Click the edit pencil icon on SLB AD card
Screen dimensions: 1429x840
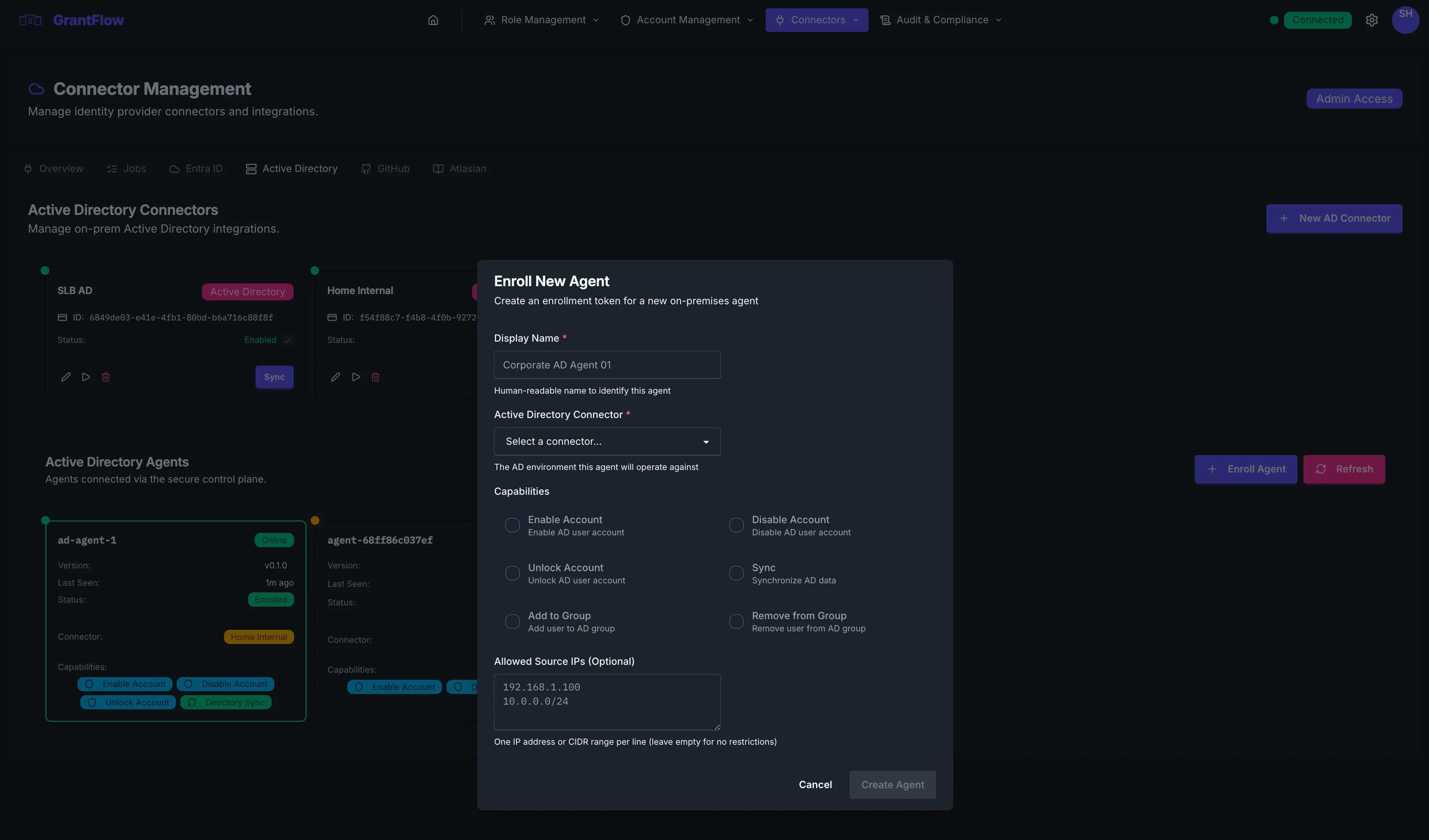(65, 377)
